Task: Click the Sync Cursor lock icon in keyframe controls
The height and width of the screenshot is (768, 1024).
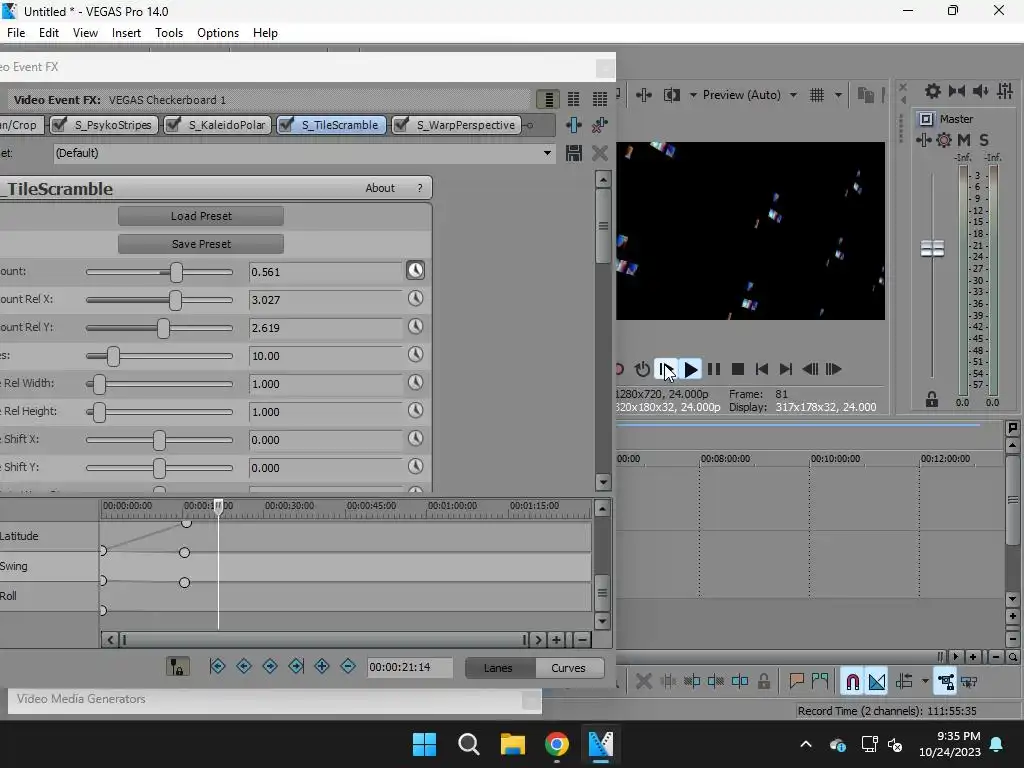Action: [x=177, y=667]
